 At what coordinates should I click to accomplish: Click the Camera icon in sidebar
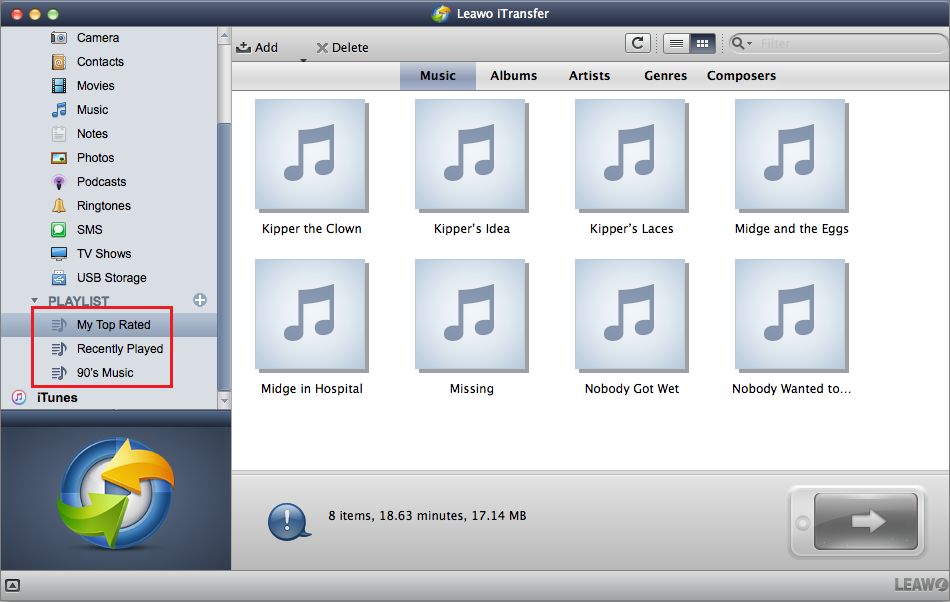[x=59, y=38]
